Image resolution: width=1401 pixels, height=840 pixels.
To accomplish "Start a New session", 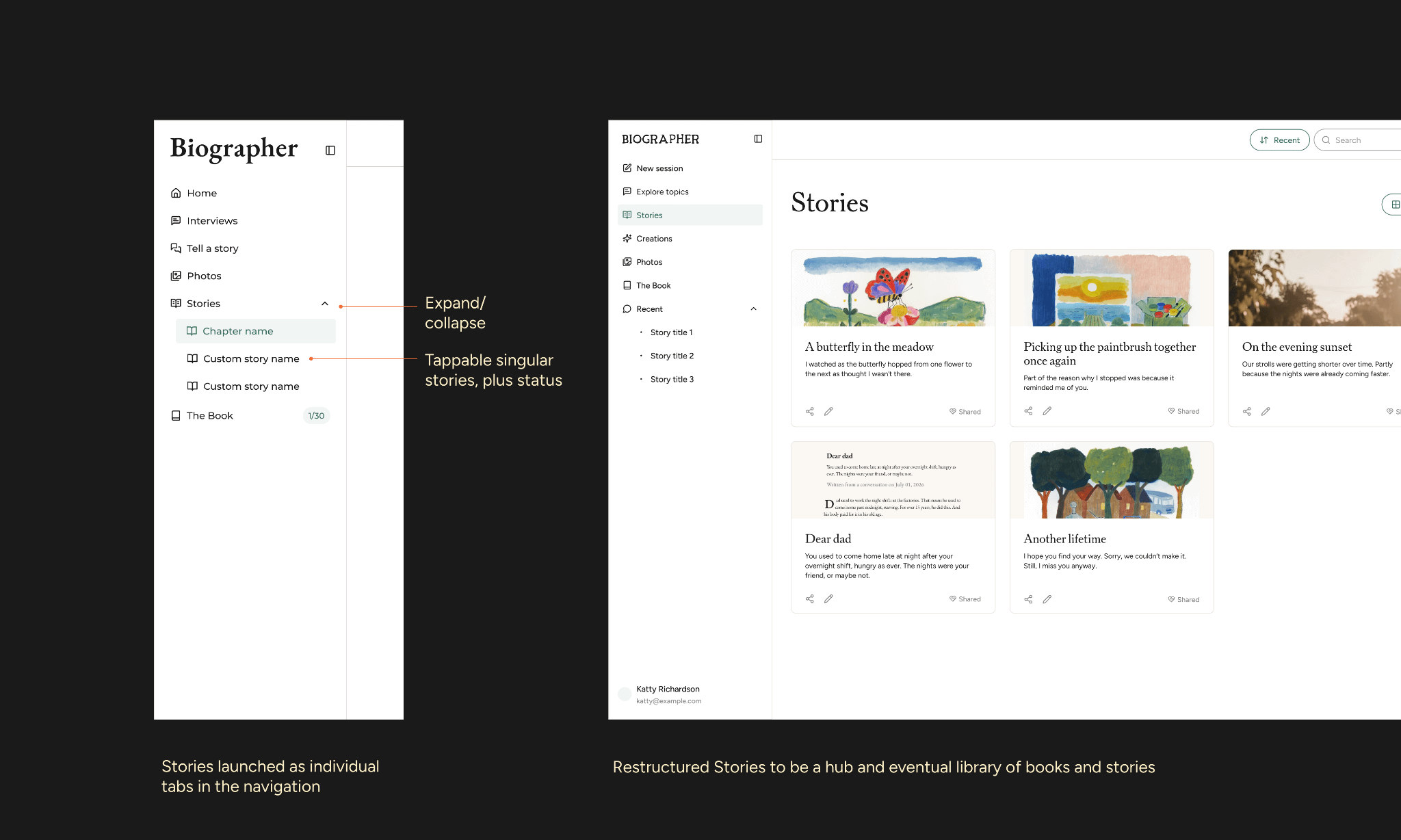I will pyautogui.click(x=653, y=168).
